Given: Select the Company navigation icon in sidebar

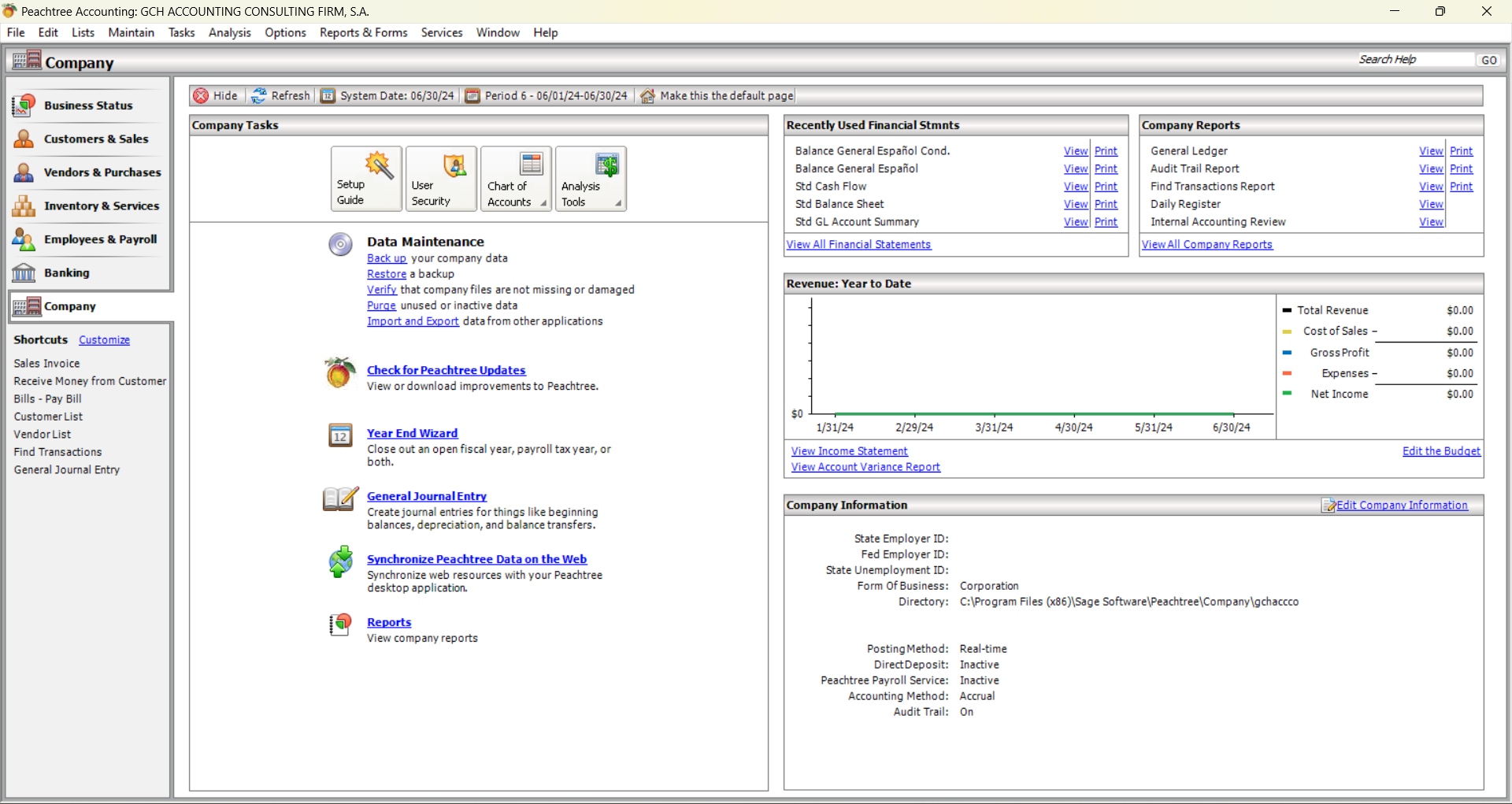Looking at the screenshot, I should point(27,306).
